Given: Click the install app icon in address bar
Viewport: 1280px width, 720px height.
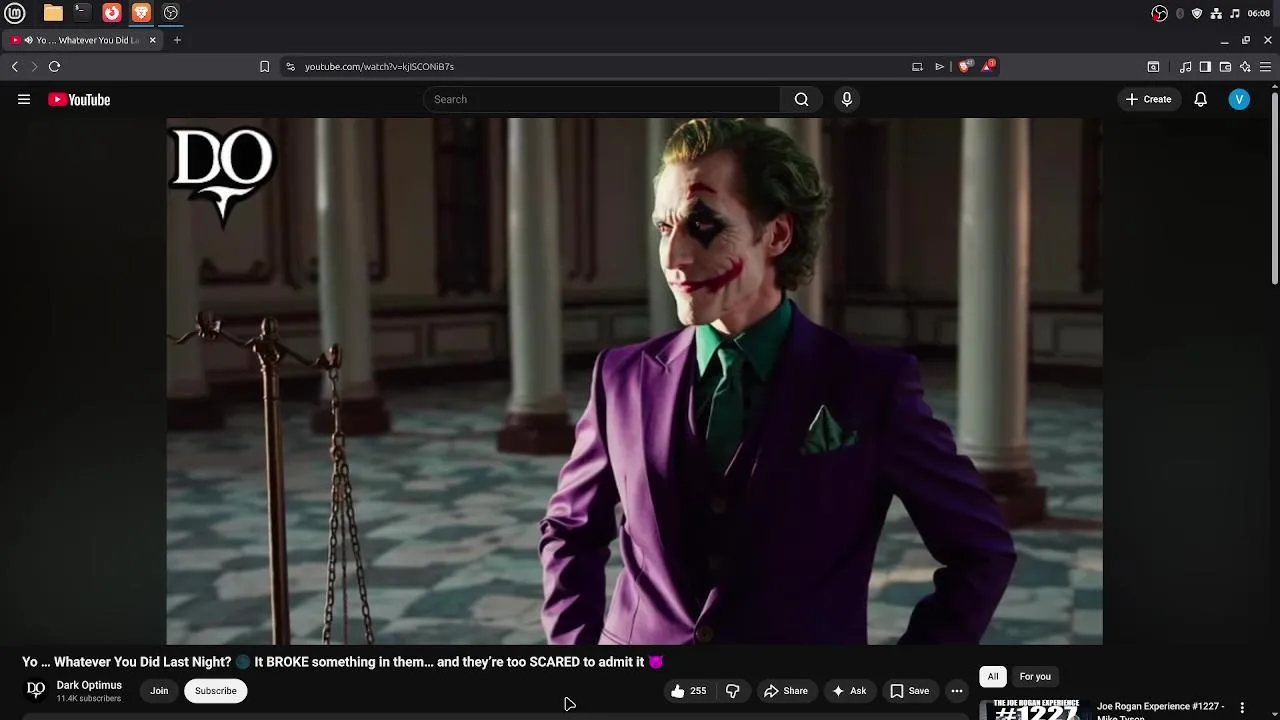Looking at the screenshot, I should pyautogui.click(x=917, y=66).
